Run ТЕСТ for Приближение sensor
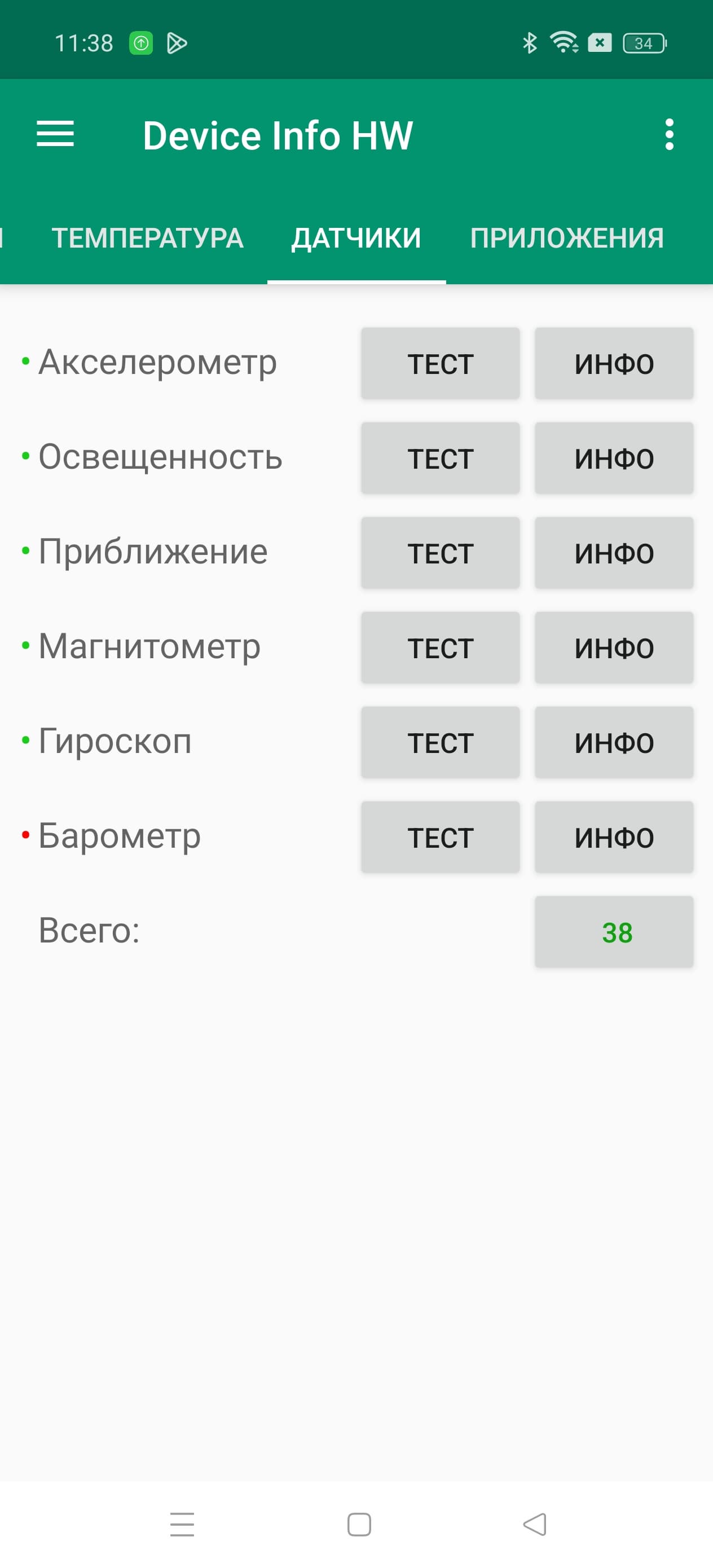 click(x=440, y=553)
